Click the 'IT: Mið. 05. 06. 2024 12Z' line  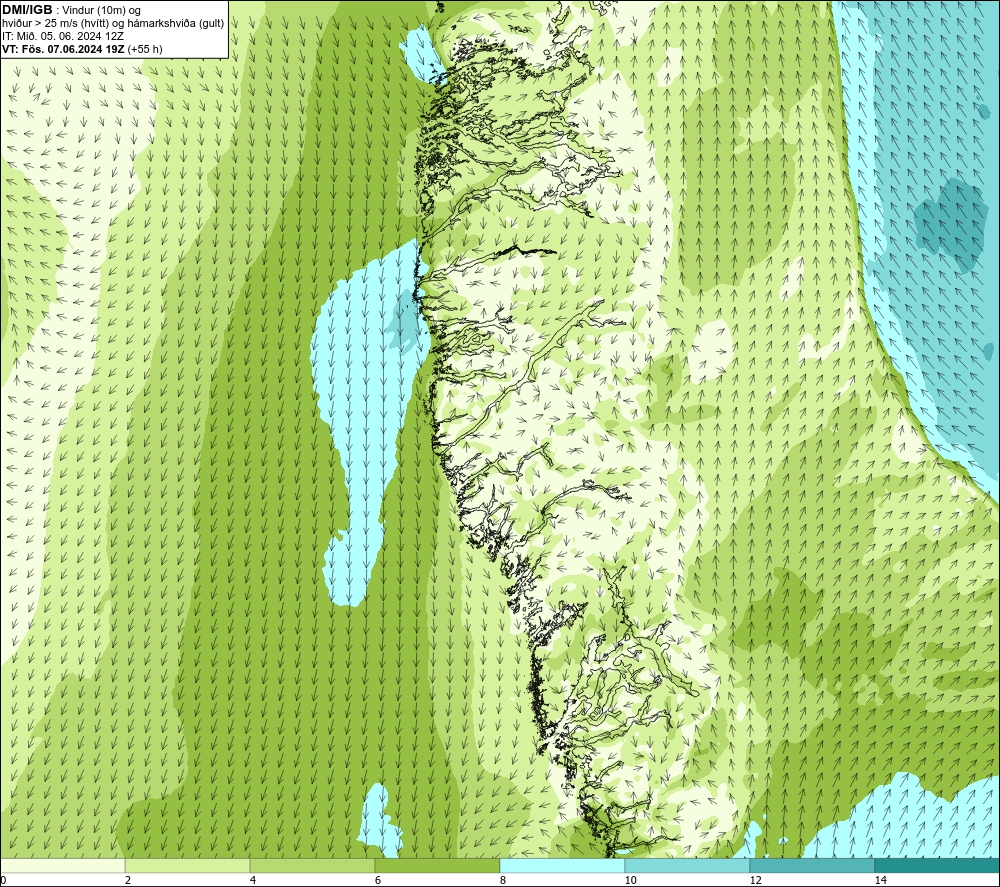click(x=62, y=36)
